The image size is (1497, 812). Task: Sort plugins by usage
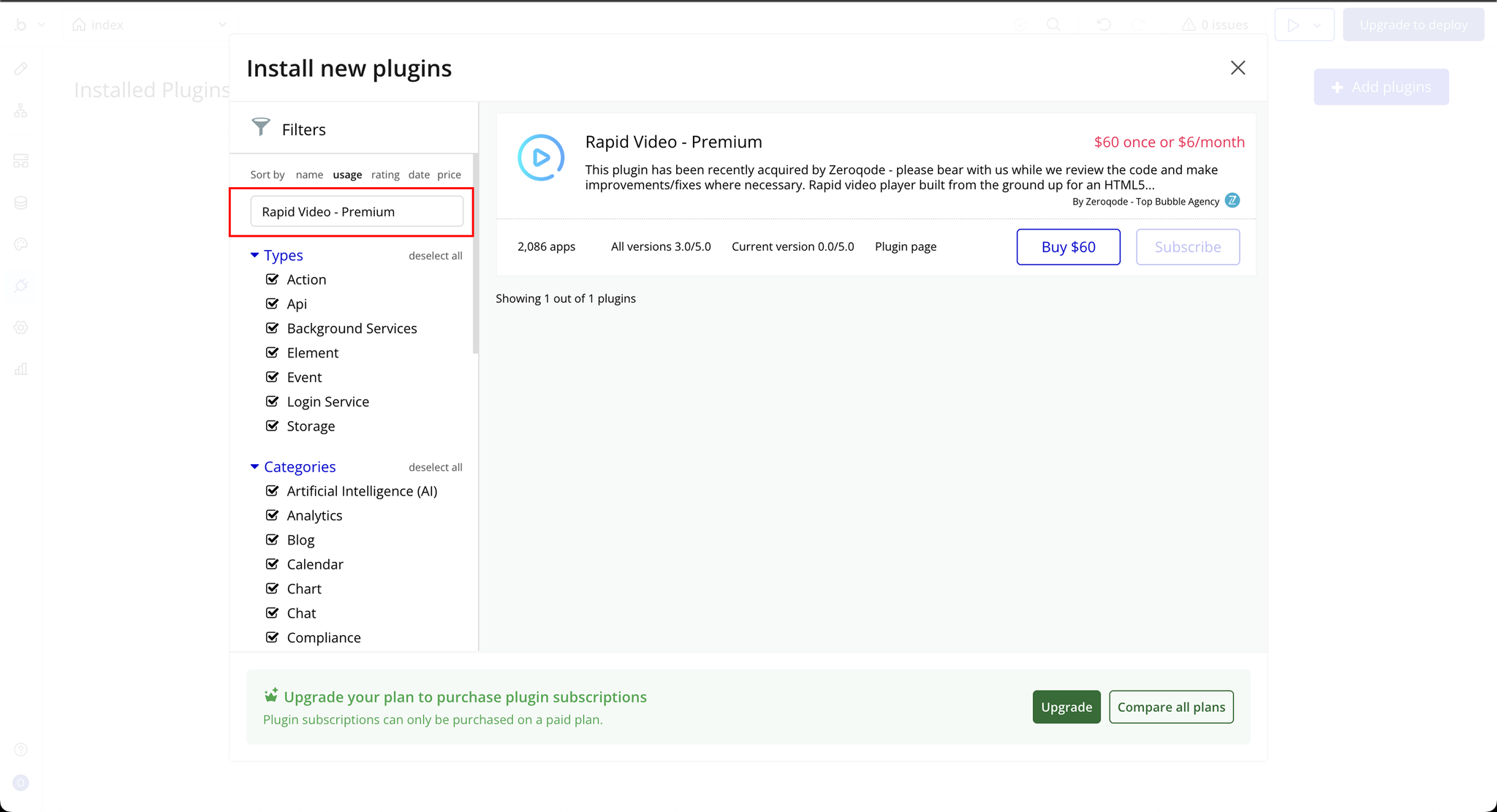coord(347,175)
